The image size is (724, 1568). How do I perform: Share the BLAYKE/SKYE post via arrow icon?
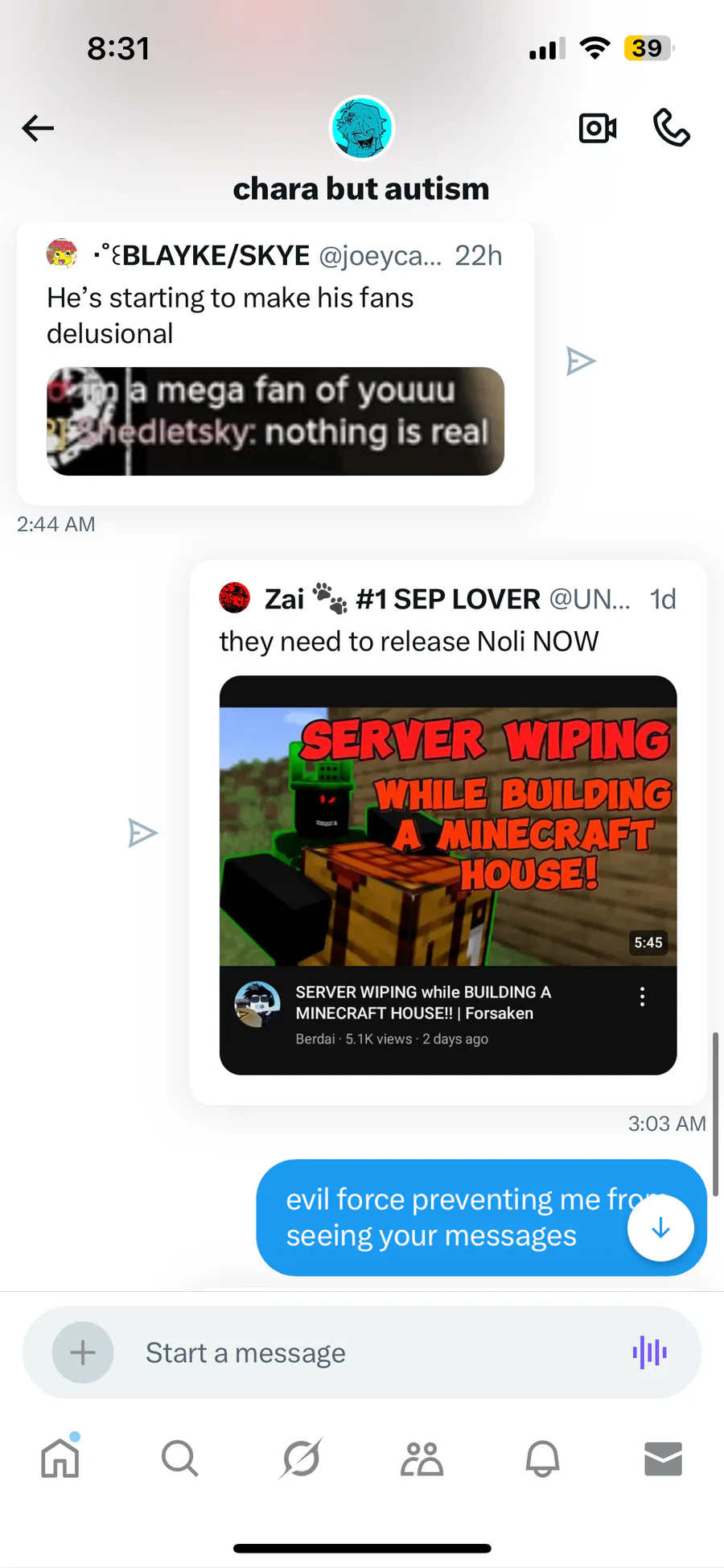pos(580,361)
